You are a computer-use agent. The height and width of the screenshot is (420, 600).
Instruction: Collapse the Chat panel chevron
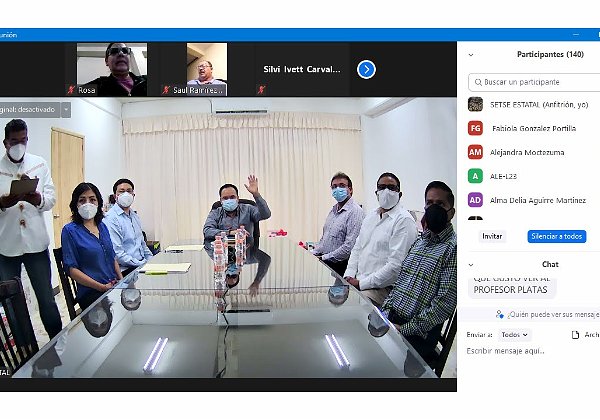(471, 265)
